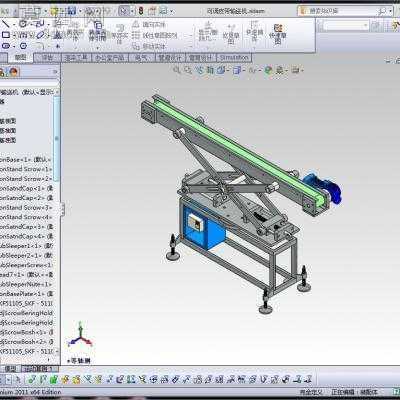400x400 pixels.
Task: Open the search options dropdown arrow
Action: click(x=391, y=11)
